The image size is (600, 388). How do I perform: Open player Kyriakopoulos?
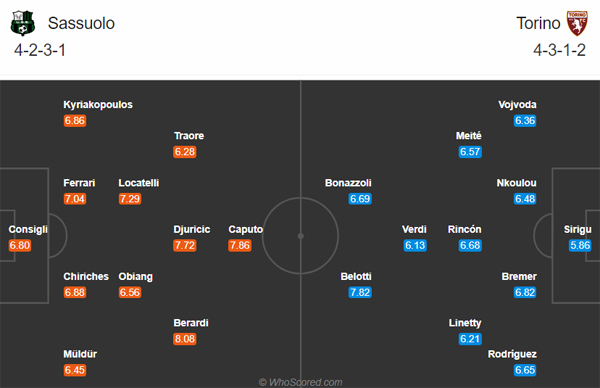[98, 104]
